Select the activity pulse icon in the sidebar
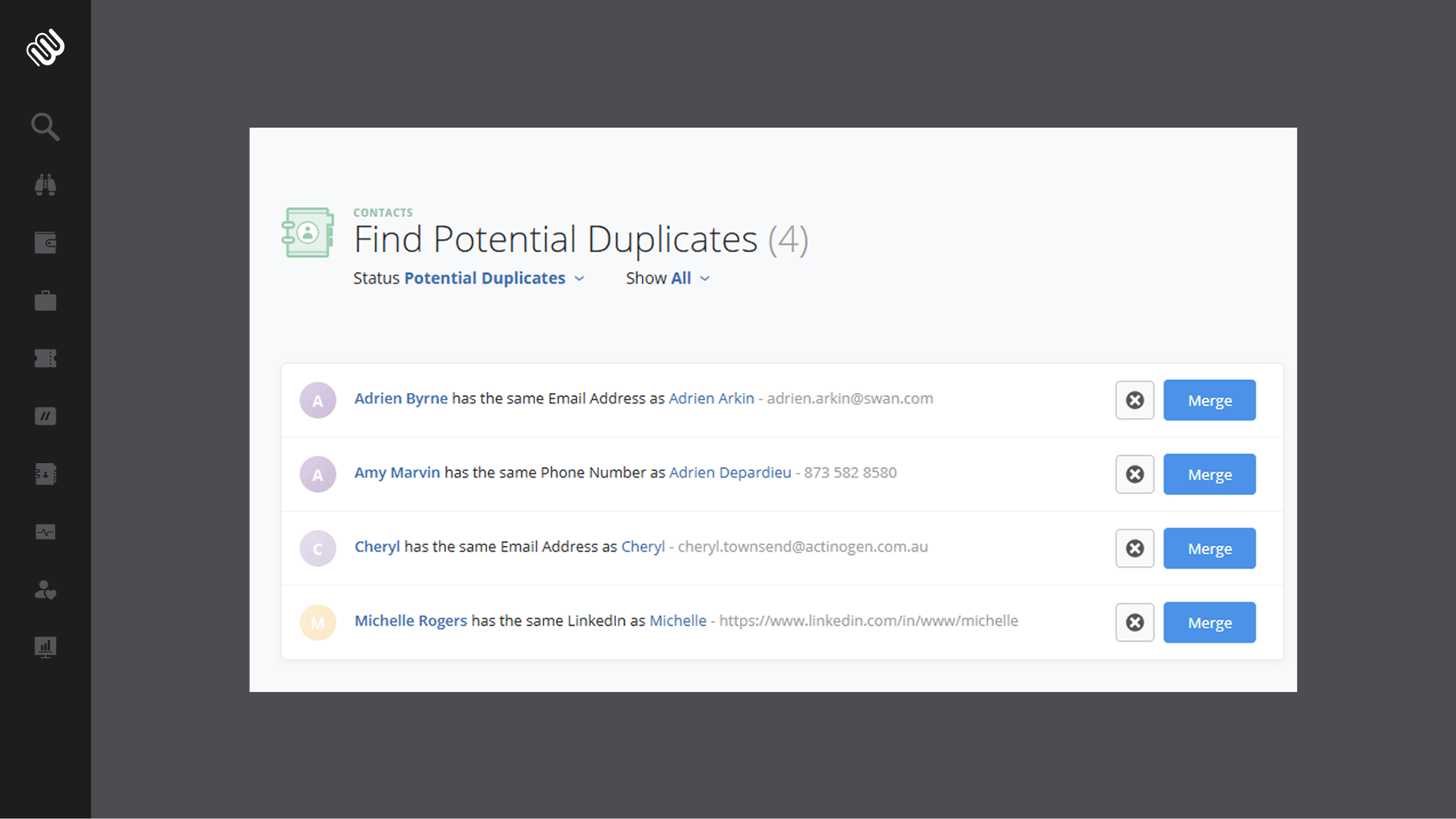This screenshot has height=819, width=1456. pyautogui.click(x=45, y=532)
